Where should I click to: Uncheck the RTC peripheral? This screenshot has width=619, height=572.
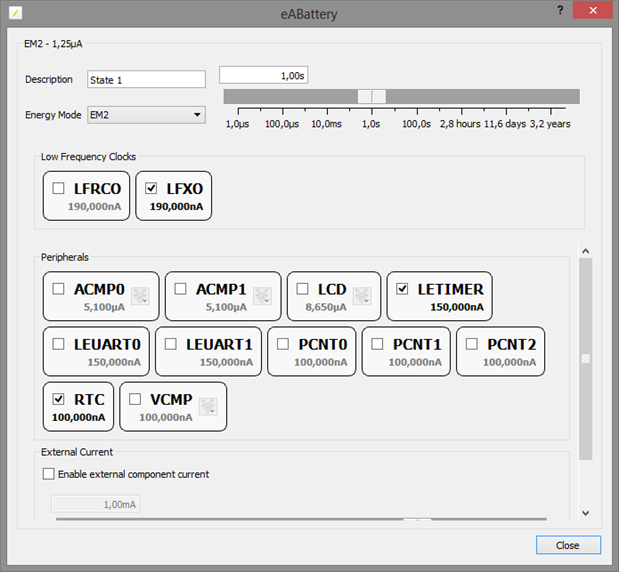pos(59,399)
